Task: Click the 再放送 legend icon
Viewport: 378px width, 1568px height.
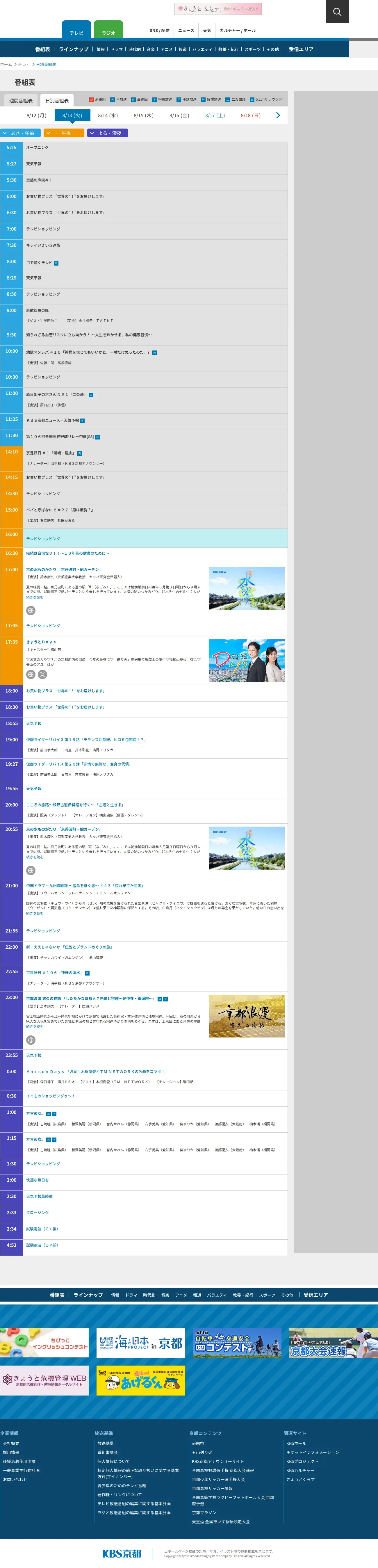Action: click(112, 99)
